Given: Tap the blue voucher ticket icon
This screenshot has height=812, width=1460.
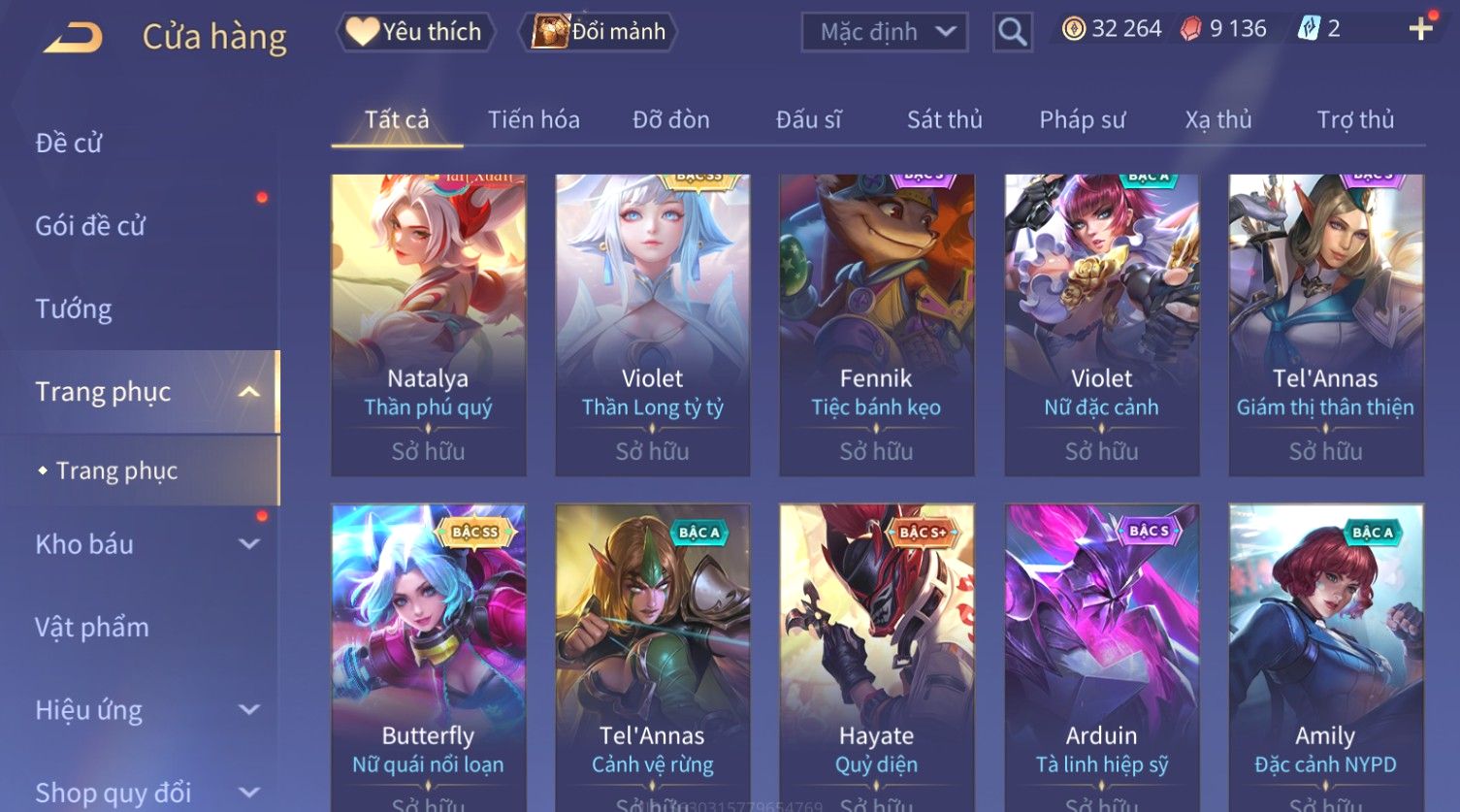Looking at the screenshot, I should (x=1309, y=29).
